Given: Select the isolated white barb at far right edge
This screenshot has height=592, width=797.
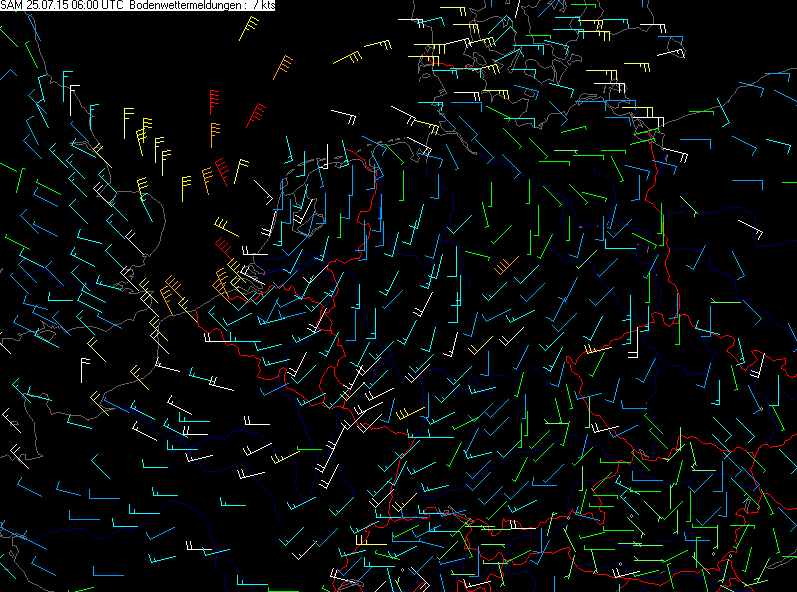Looking at the screenshot, I should coord(750,229).
